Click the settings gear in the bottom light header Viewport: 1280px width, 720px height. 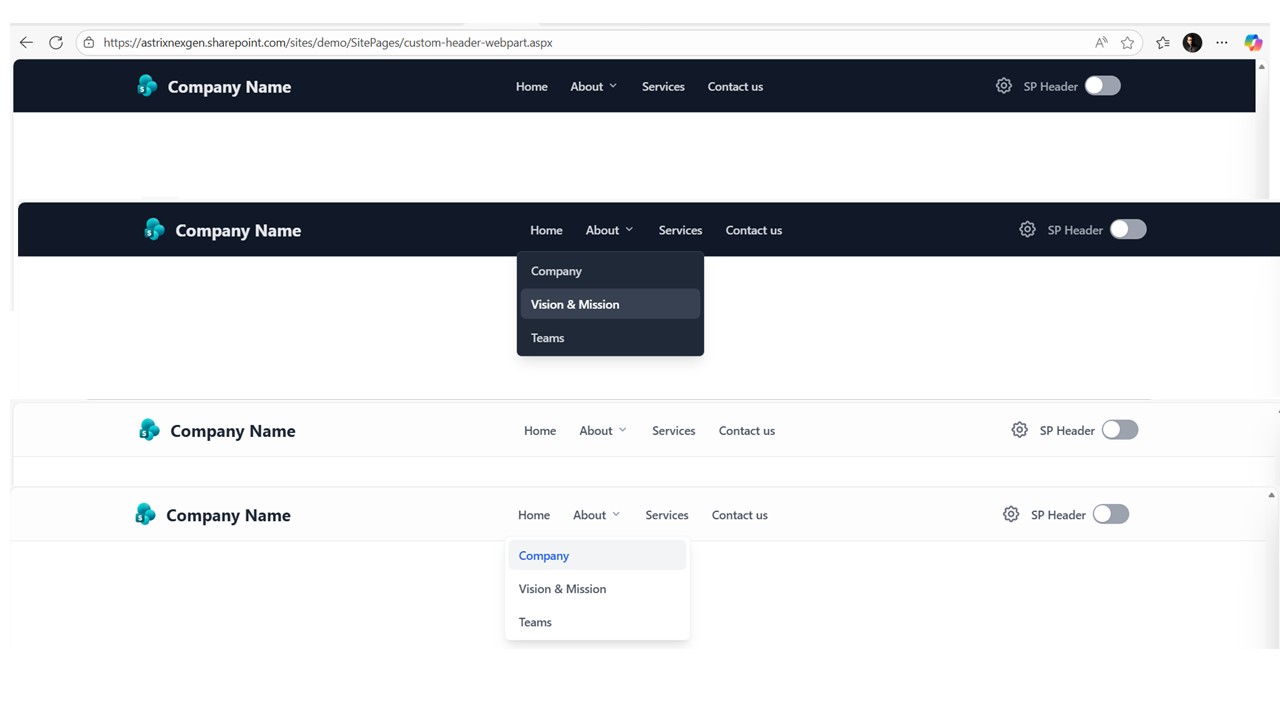[1011, 514]
